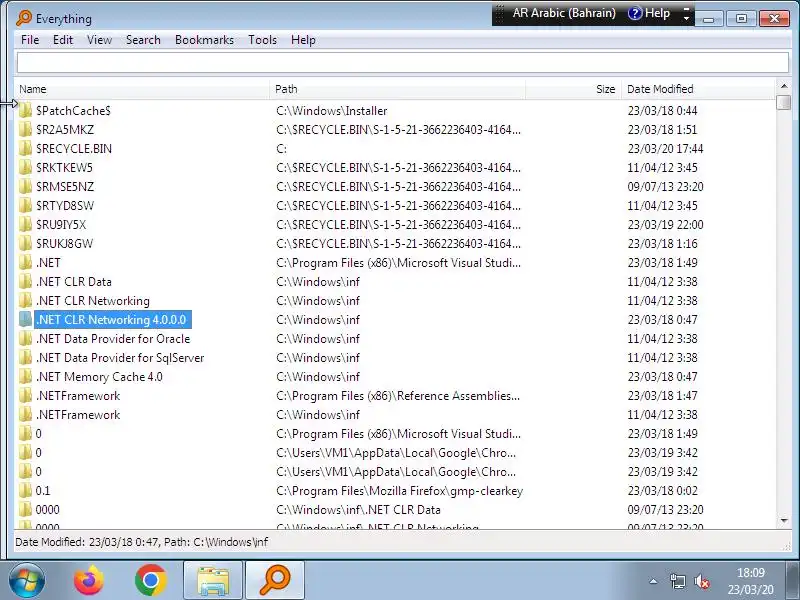Click folder icon of .NET Data Provider for SqlServer

(x=25, y=358)
